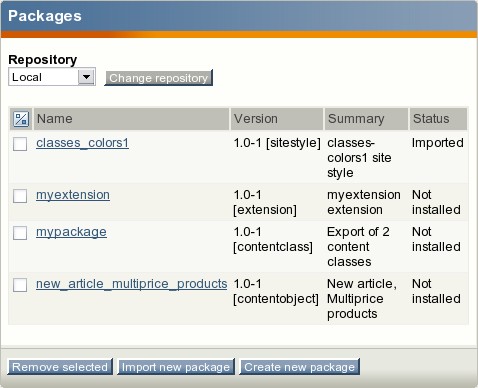Open the myextension package link
Screen dimensions: 478x388
[73, 195]
